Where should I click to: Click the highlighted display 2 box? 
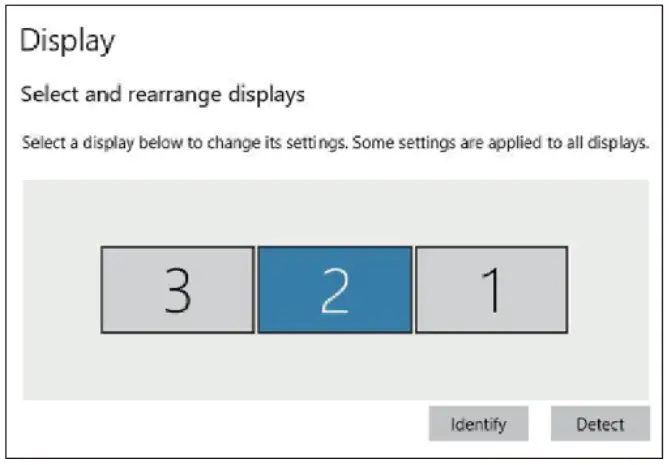point(334,290)
